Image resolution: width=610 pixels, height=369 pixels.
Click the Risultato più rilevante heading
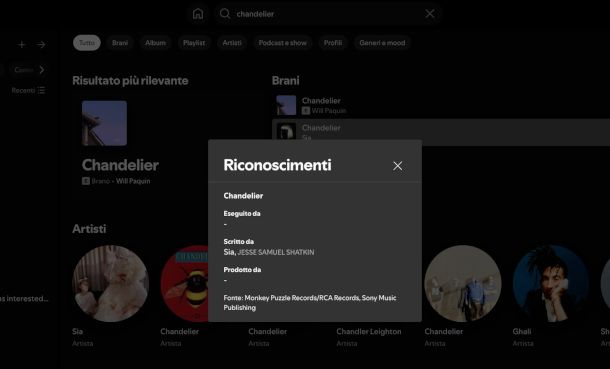click(130, 80)
